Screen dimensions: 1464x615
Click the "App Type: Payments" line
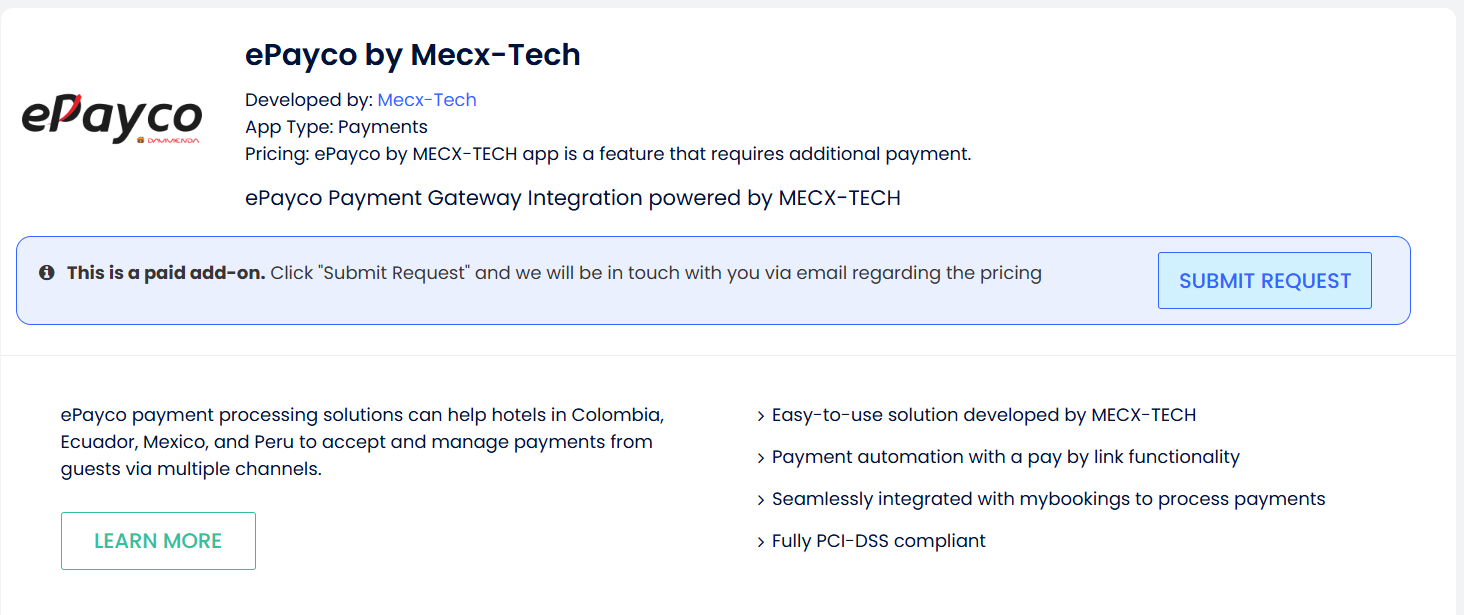336,127
